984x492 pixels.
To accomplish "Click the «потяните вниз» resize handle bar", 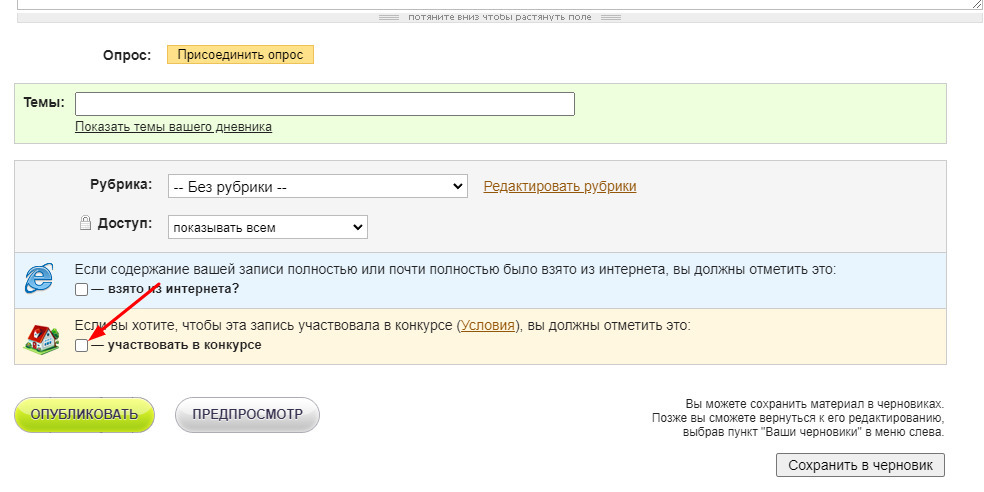I will coord(500,17).
